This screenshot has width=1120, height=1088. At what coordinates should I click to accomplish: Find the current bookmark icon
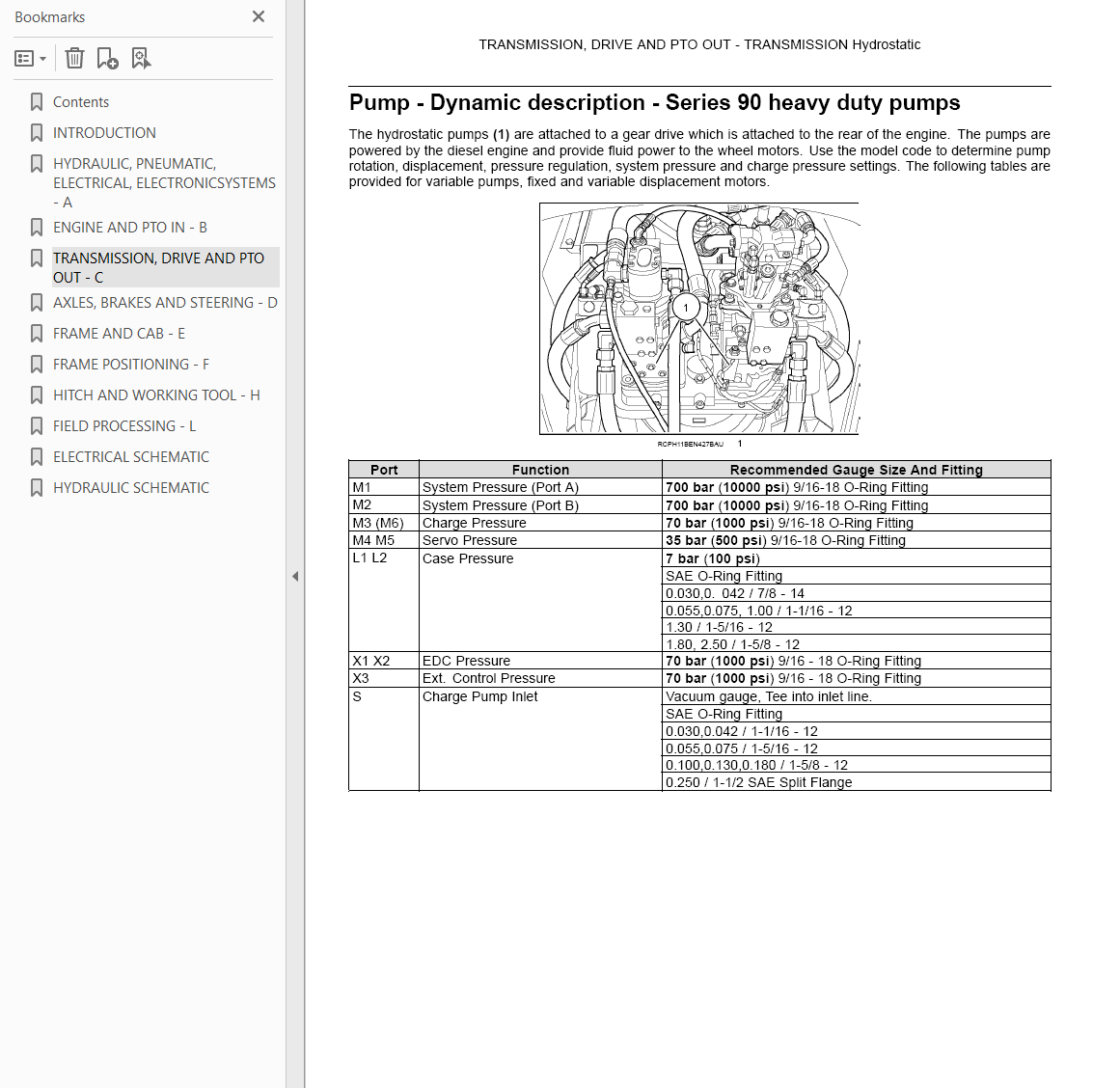coord(141,59)
